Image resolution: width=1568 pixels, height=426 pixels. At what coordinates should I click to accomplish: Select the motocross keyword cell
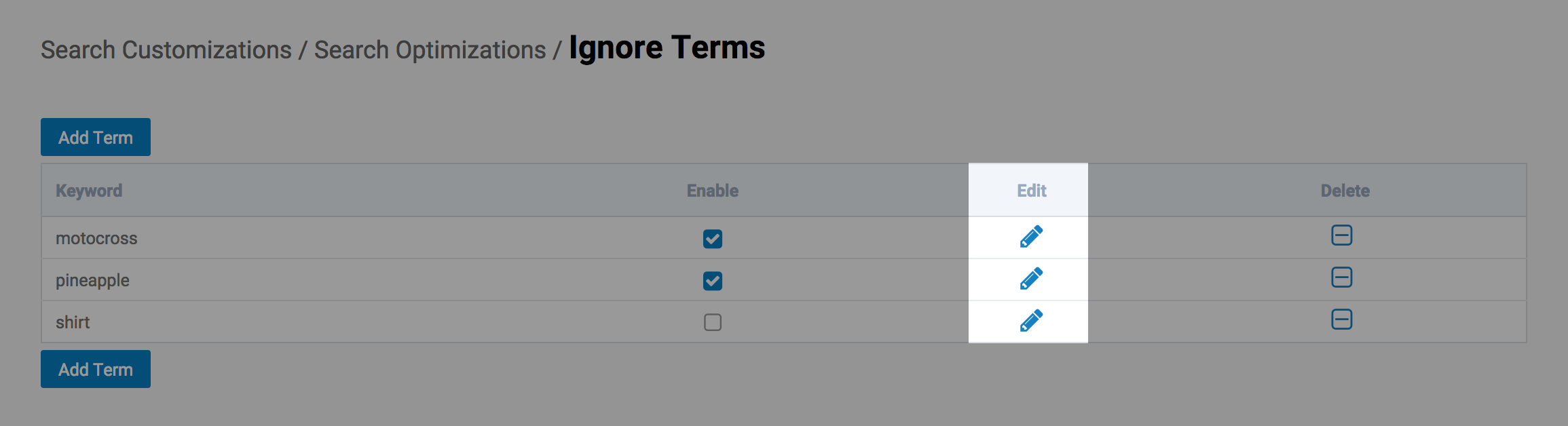pos(96,239)
